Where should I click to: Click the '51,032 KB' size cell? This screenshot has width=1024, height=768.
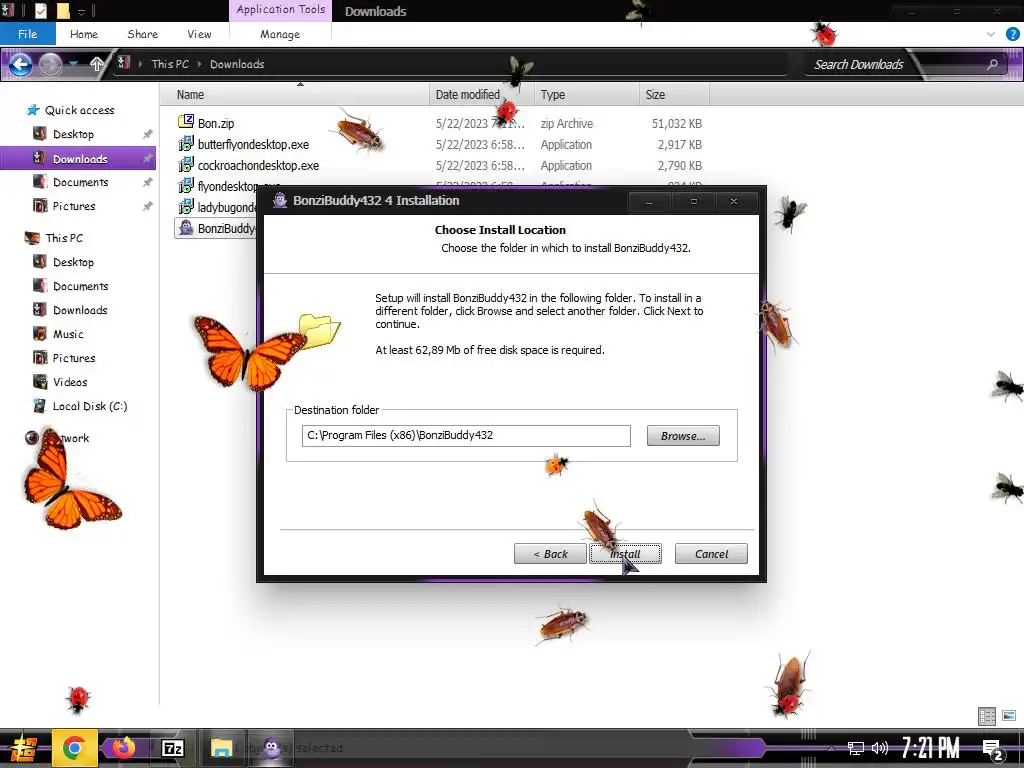677,123
